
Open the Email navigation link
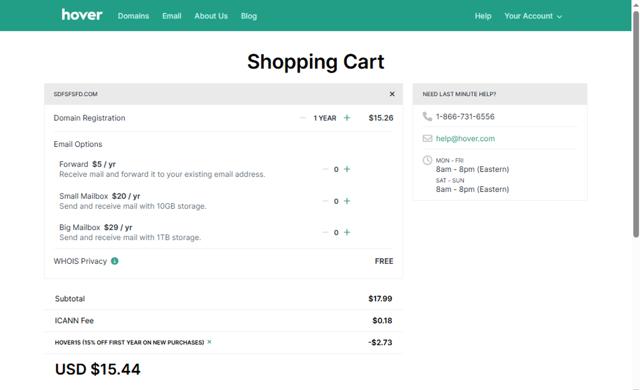171,16
